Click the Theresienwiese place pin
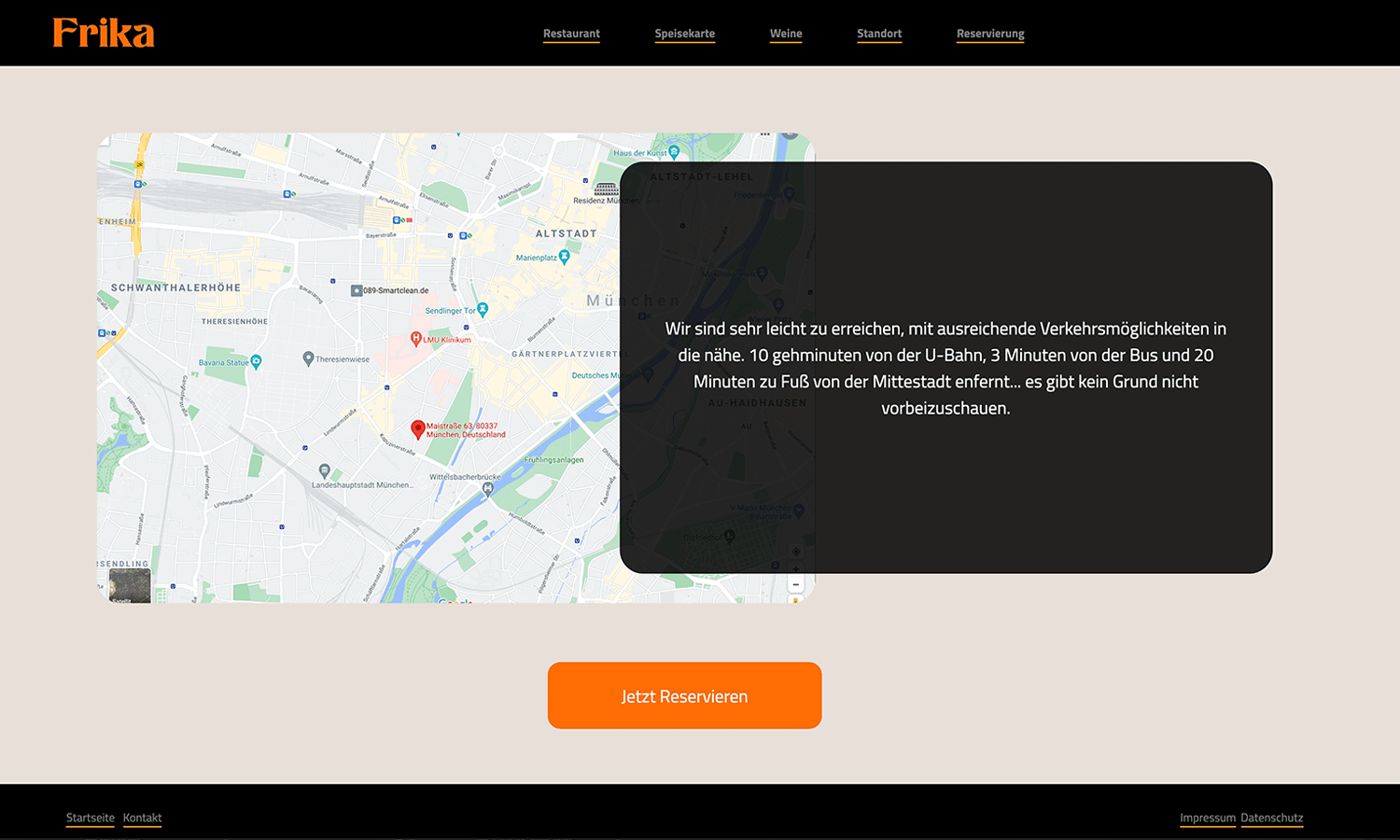This screenshot has width=1400, height=840. 308,358
